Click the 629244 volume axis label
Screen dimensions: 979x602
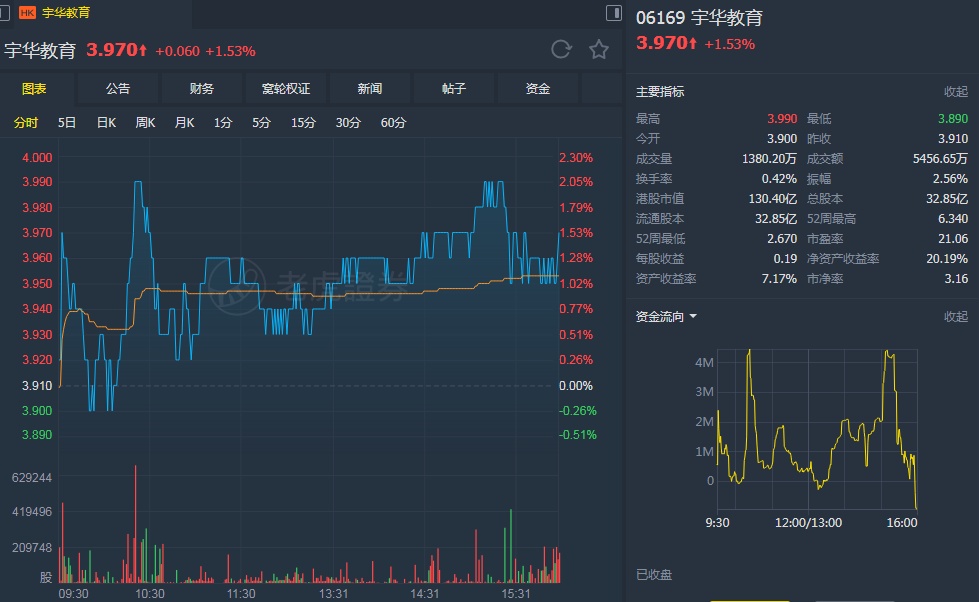pyautogui.click(x=32, y=478)
